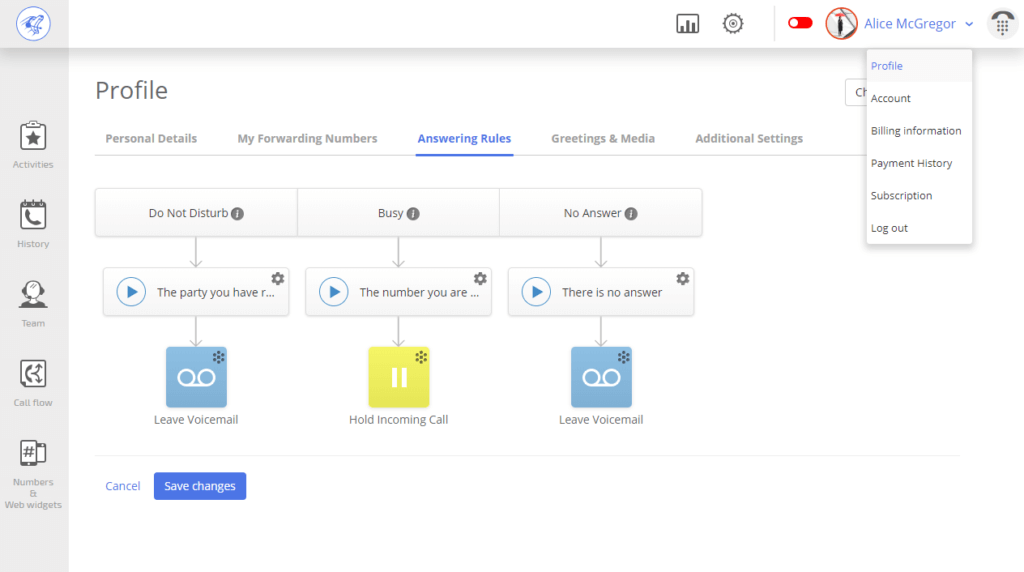Viewport: 1024px width, 572px height.
Task: Open call History in the sidebar
Action: (x=33, y=224)
